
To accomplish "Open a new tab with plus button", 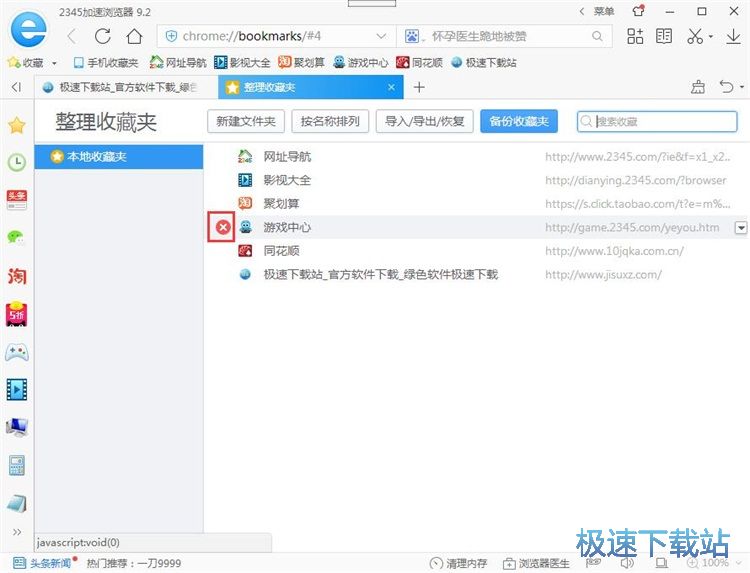I will [x=419, y=87].
